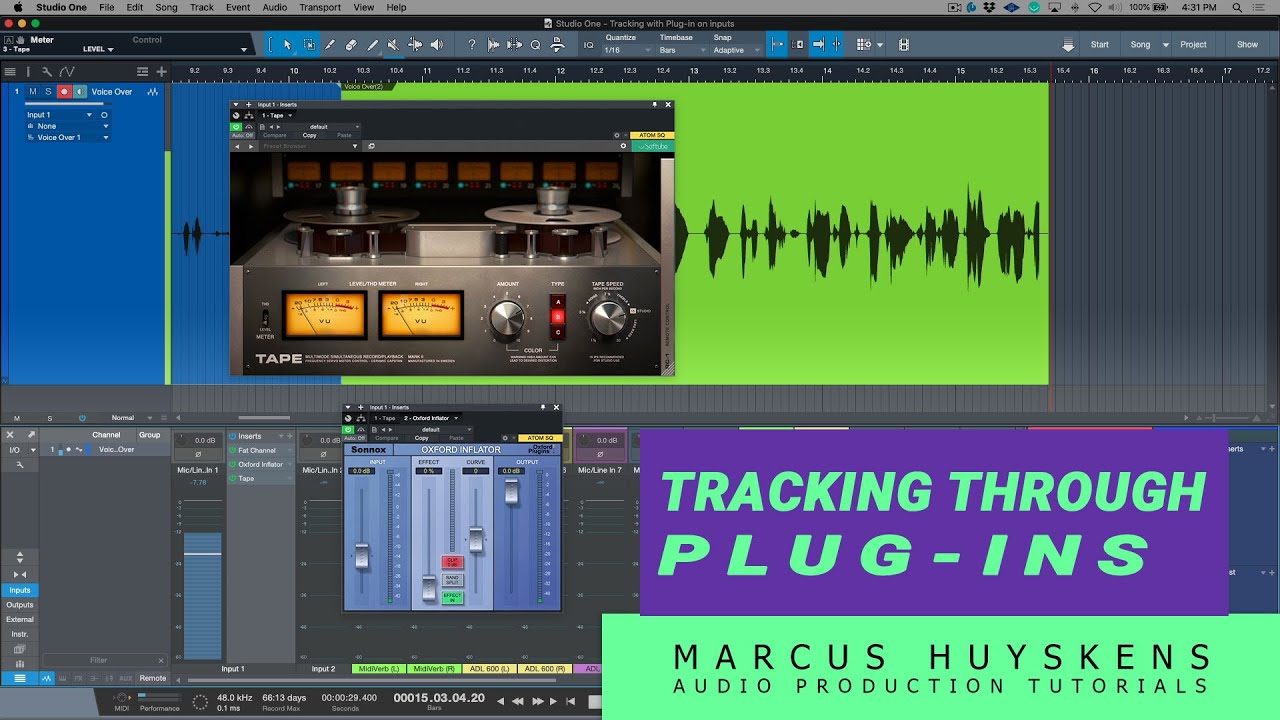This screenshot has width=1280, height=720.
Task: Select the Mute tool
Action: pos(393,44)
